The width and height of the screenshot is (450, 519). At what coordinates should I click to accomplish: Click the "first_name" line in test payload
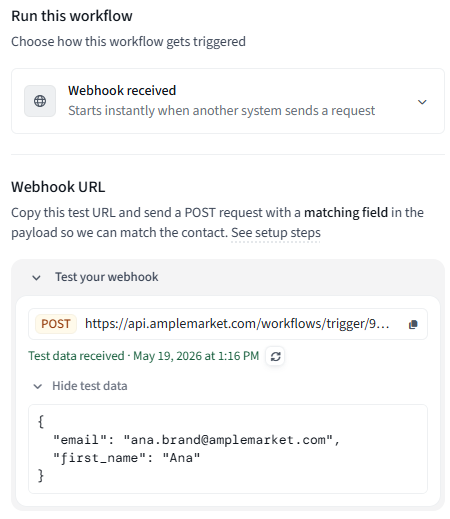tap(127, 458)
